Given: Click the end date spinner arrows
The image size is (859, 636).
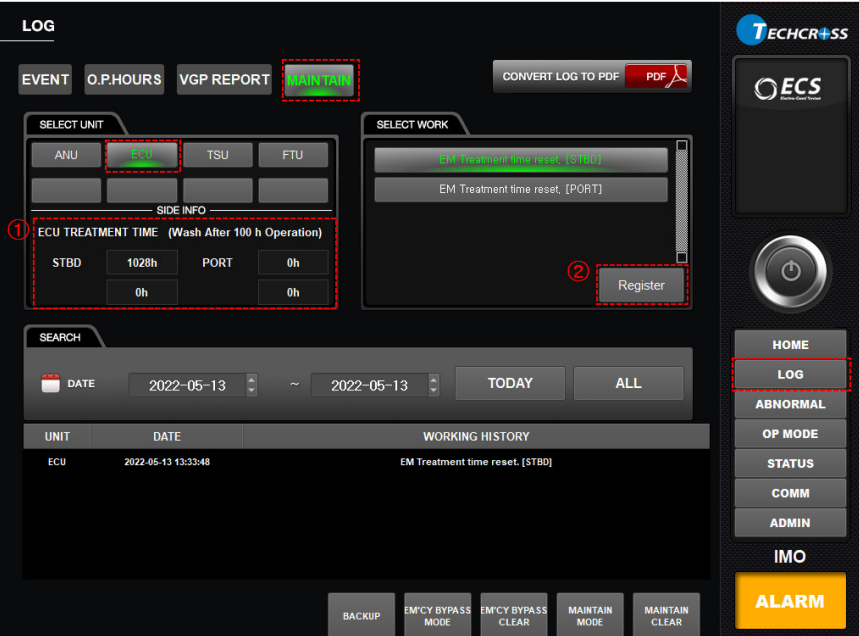Looking at the screenshot, I should click(x=433, y=385).
